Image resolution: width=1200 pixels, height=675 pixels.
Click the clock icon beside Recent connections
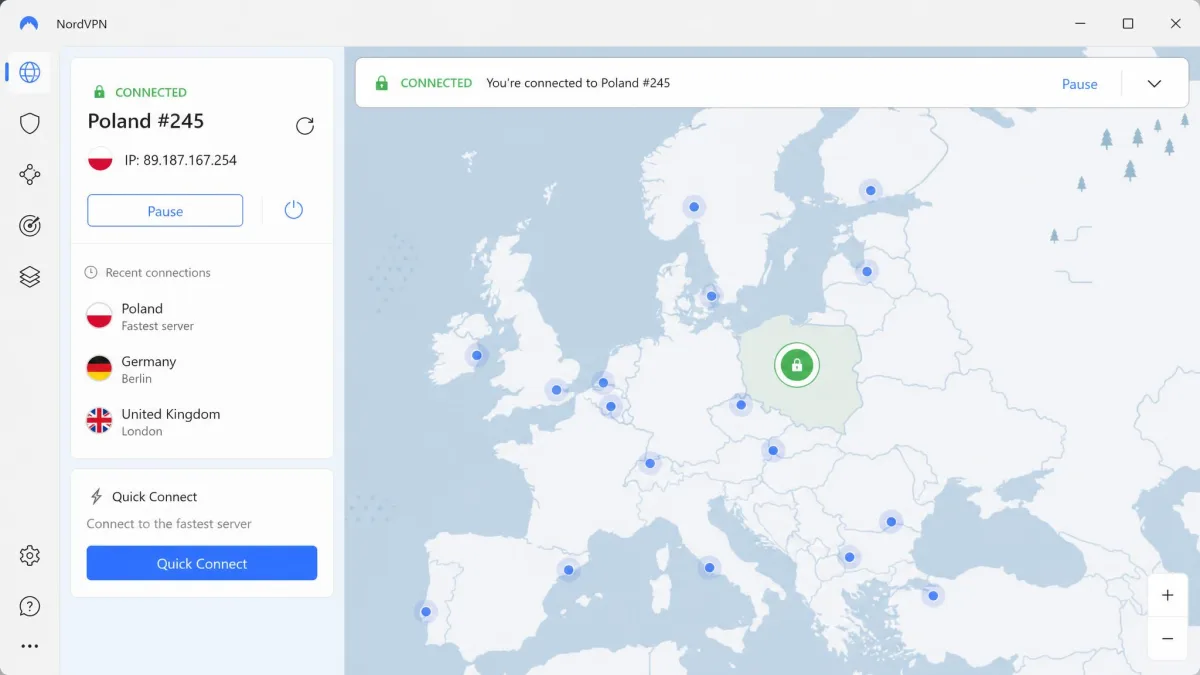tap(91, 272)
